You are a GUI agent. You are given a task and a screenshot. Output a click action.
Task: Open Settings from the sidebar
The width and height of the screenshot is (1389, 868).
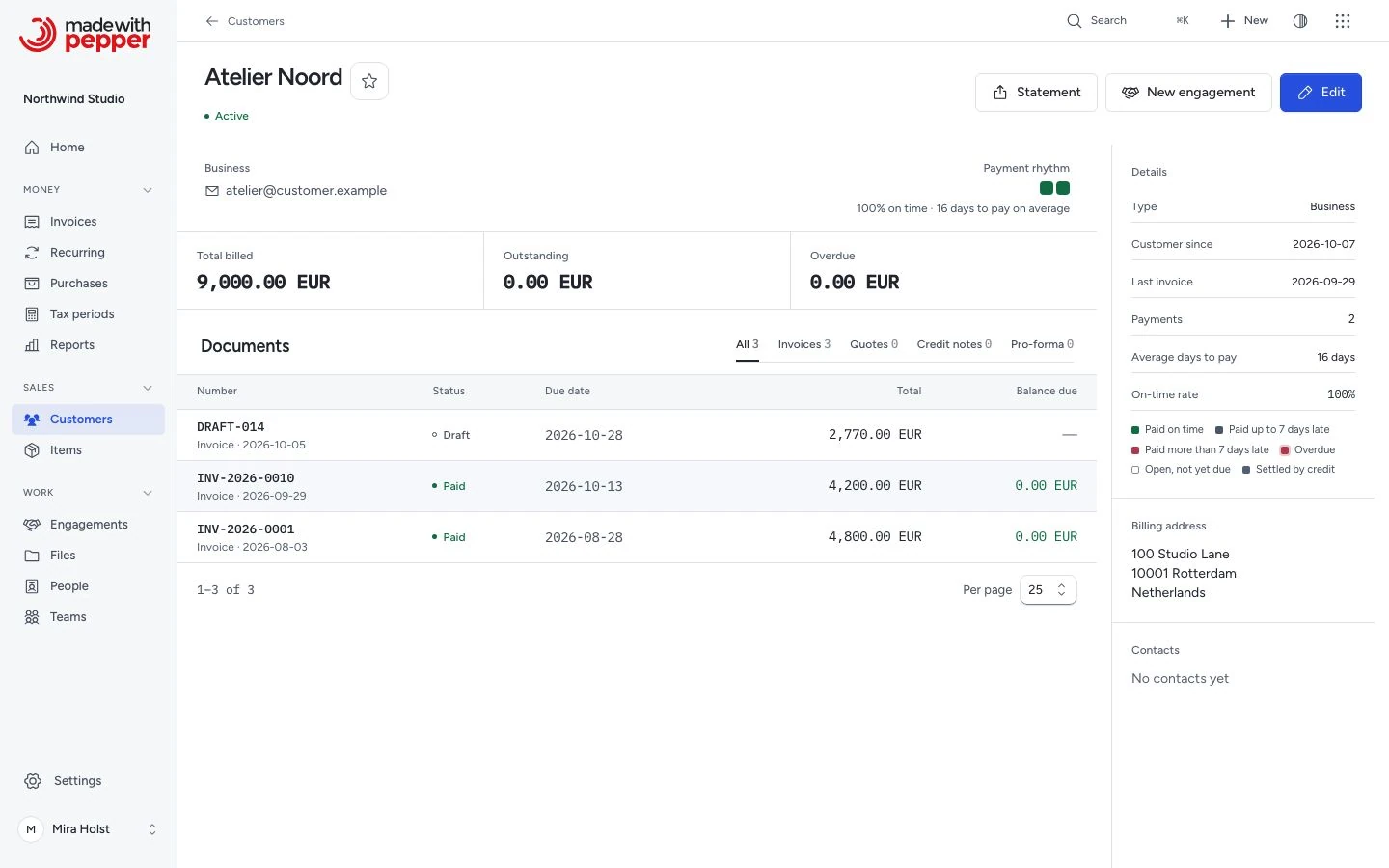coord(88,781)
